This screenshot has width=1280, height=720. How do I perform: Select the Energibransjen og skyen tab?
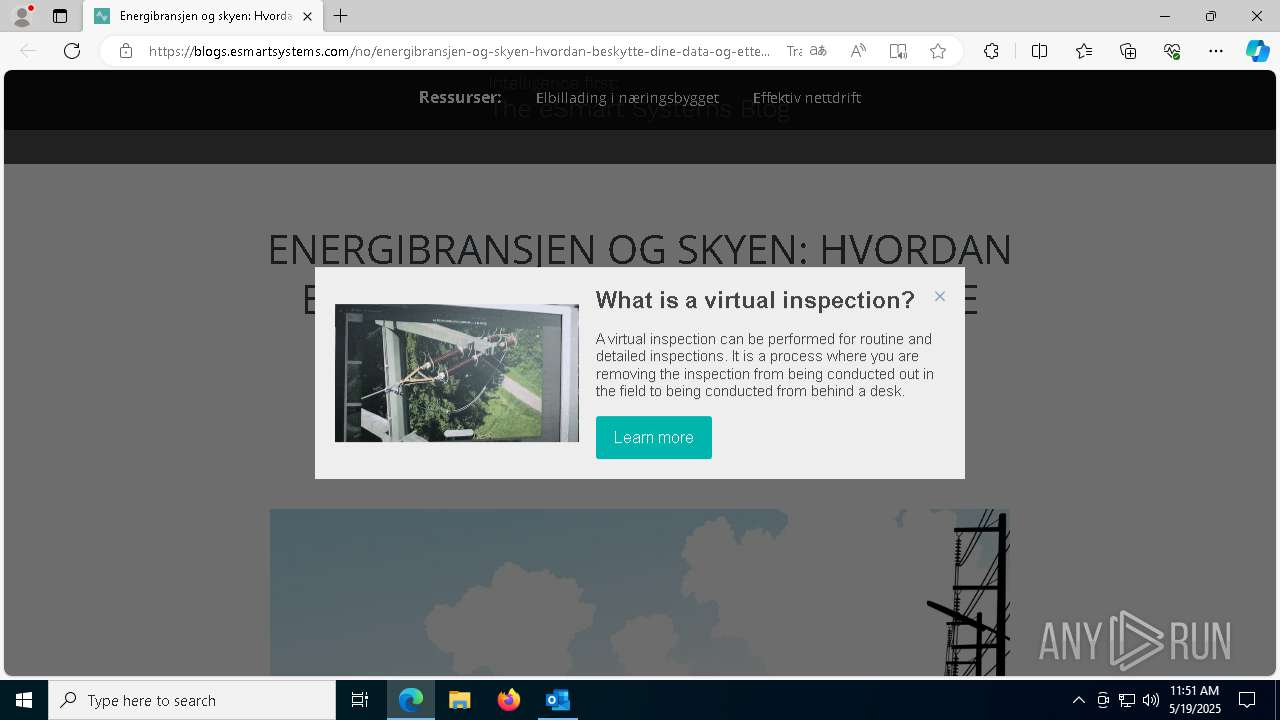click(203, 16)
